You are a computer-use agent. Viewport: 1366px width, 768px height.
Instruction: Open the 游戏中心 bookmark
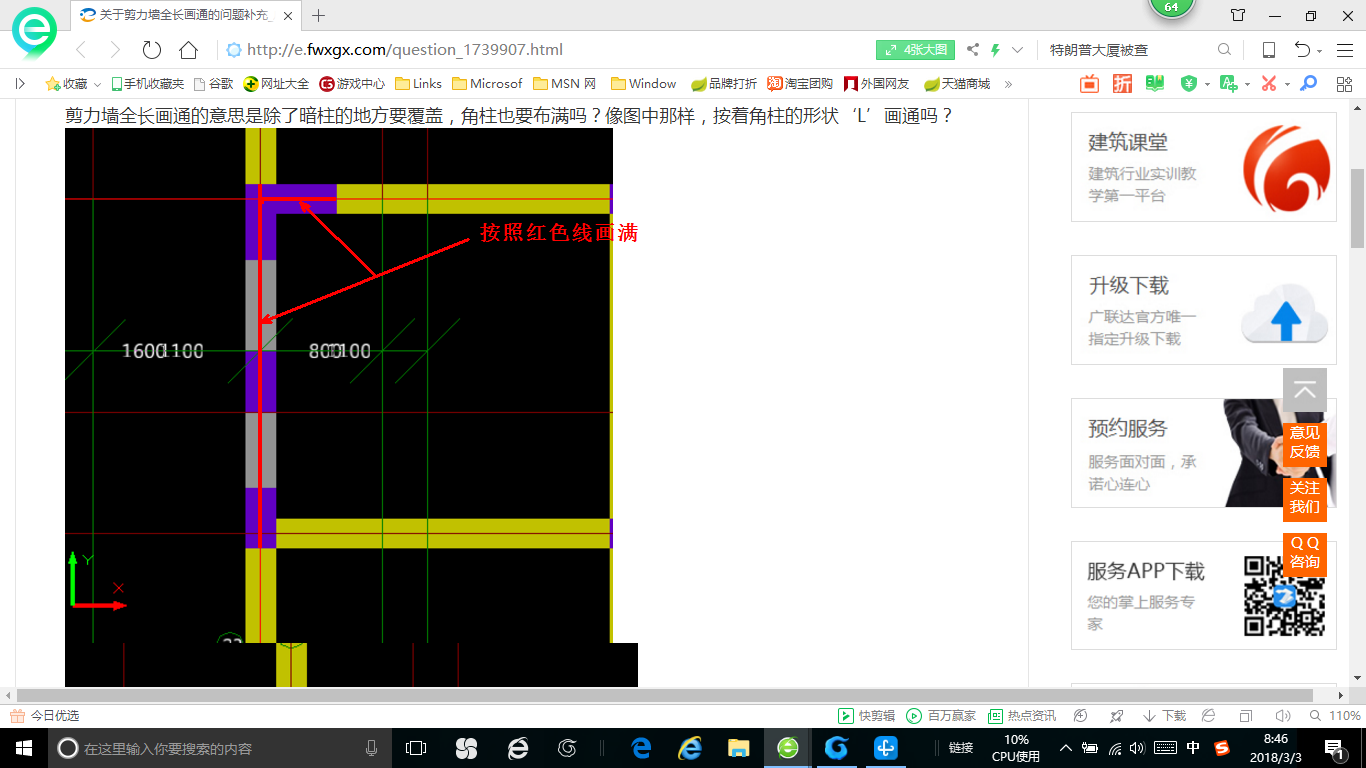tap(352, 84)
